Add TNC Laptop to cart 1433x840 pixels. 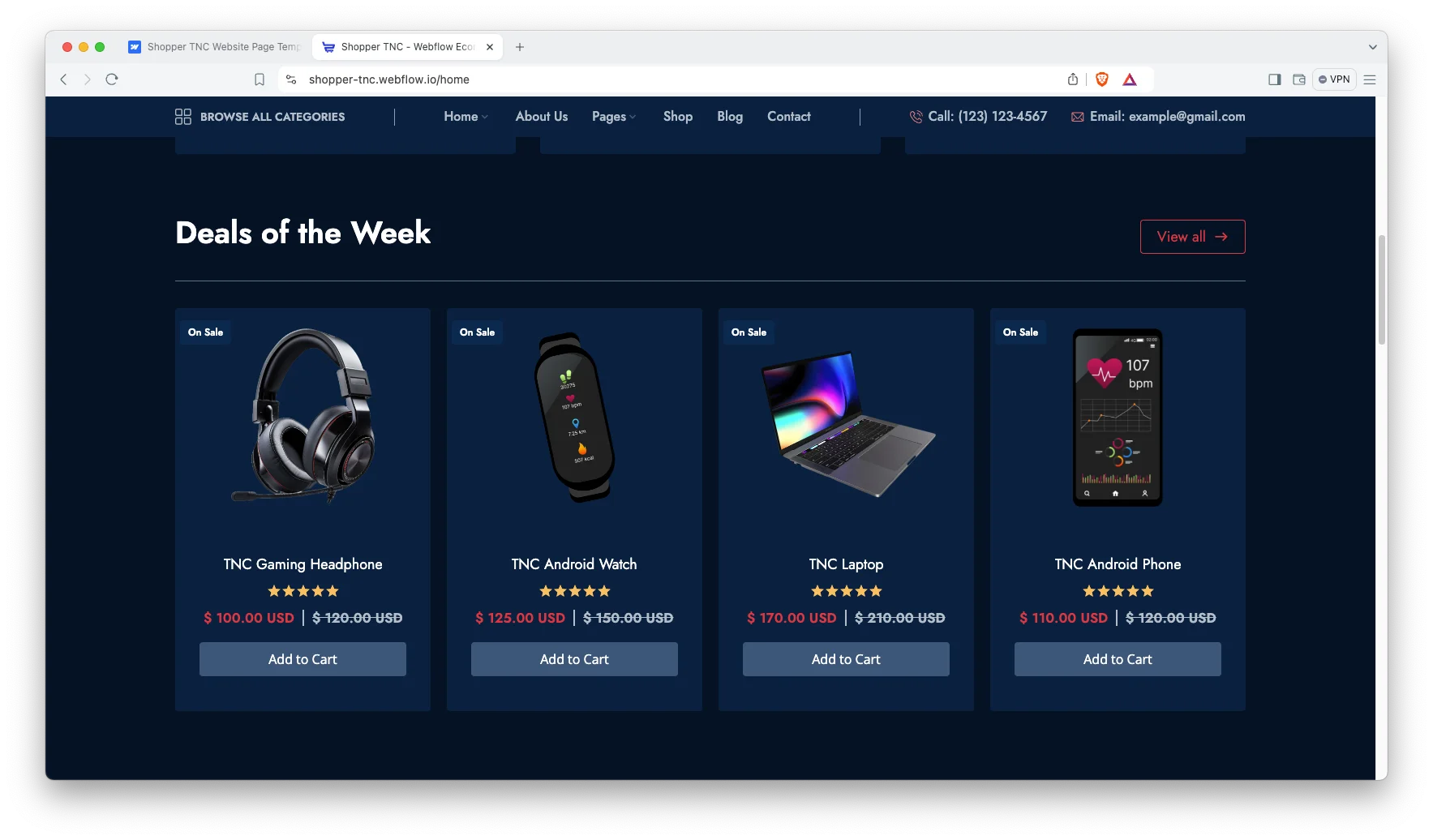click(x=846, y=659)
